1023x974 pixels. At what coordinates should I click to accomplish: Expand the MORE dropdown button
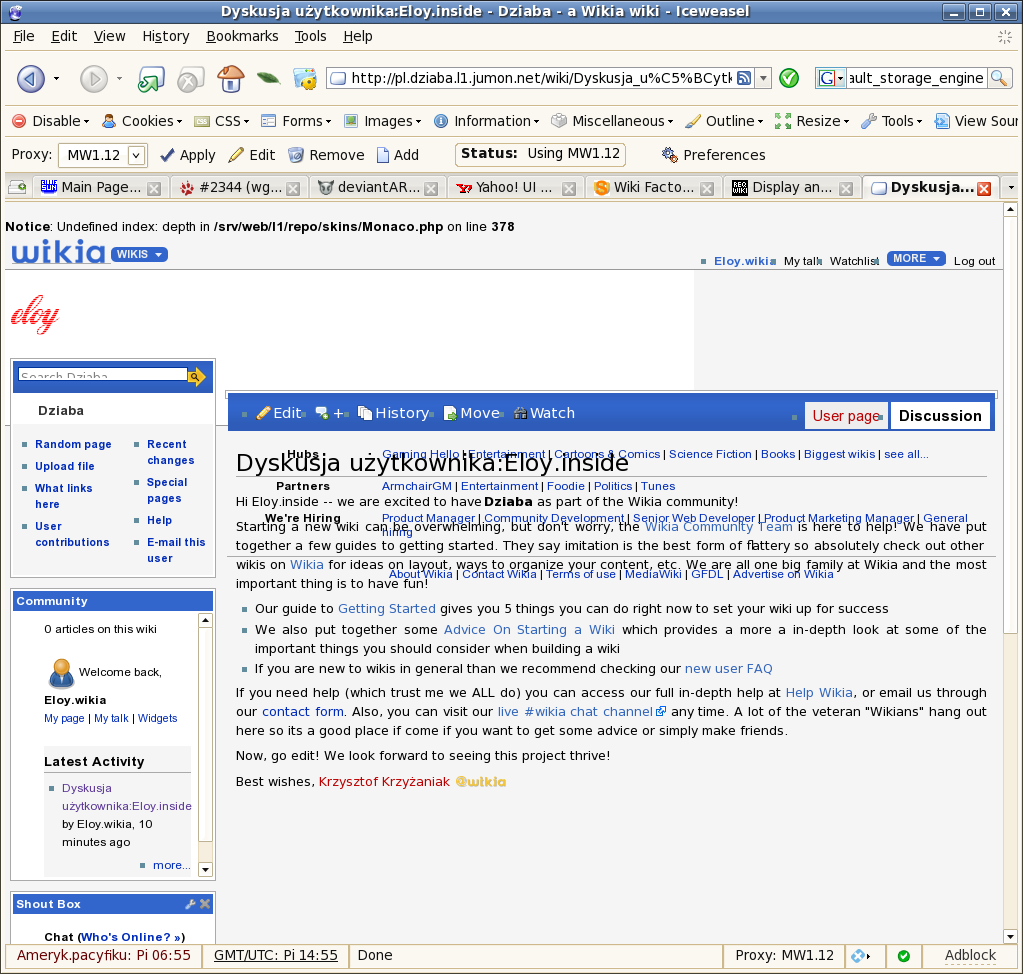(916, 258)
